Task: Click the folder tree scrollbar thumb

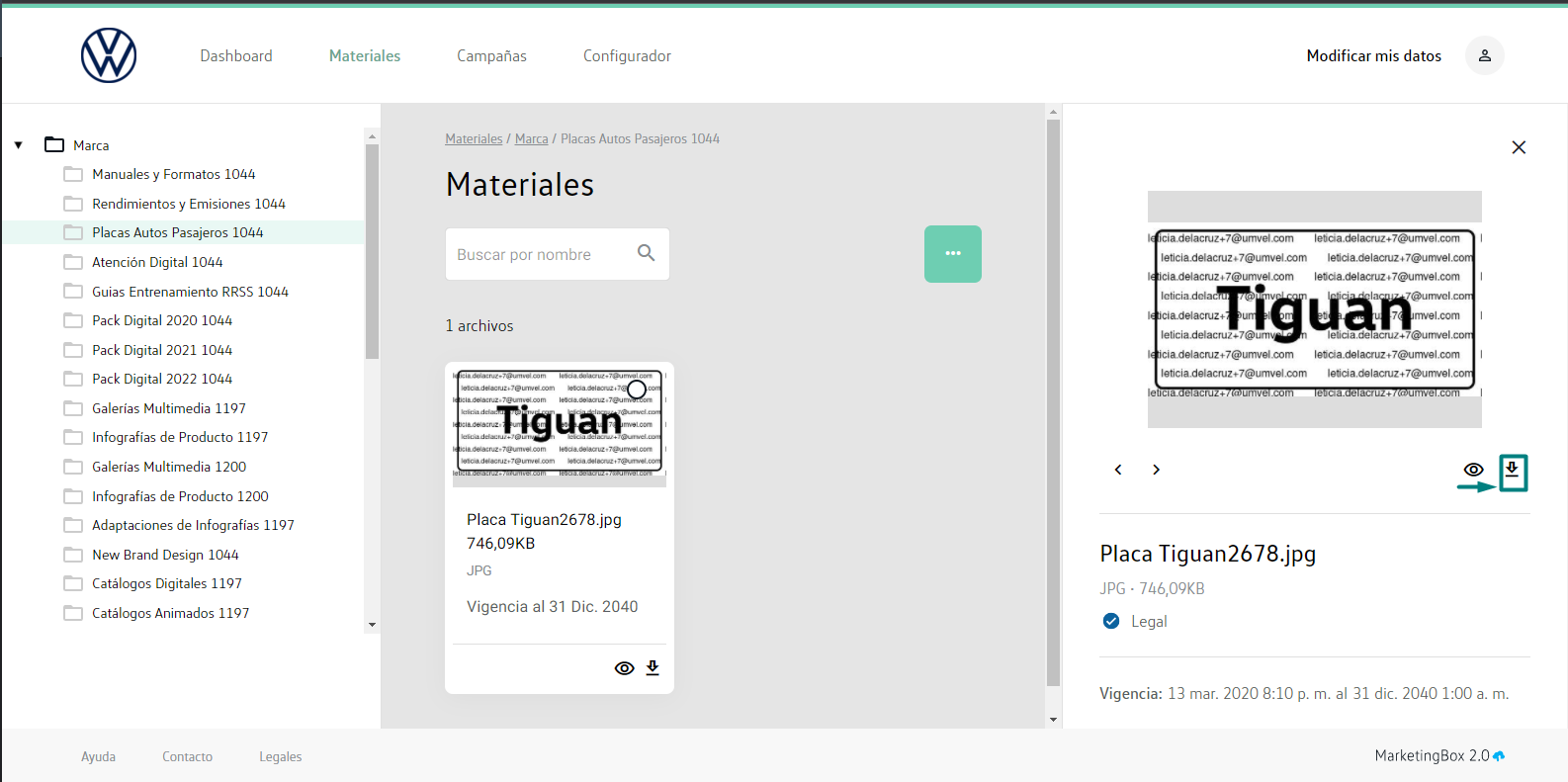Action: [372, 251]
